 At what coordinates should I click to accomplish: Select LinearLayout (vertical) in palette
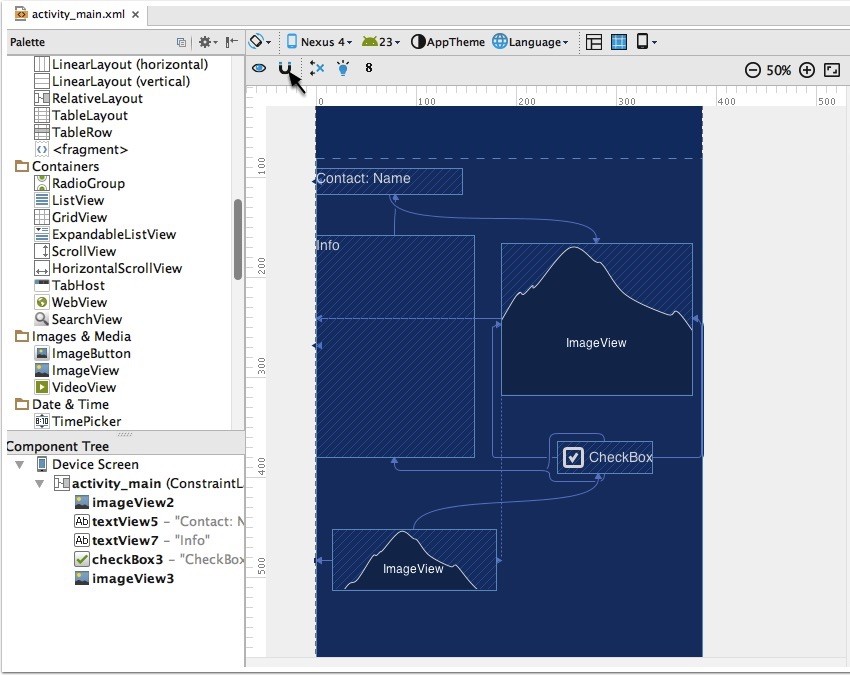click(112, 81)
